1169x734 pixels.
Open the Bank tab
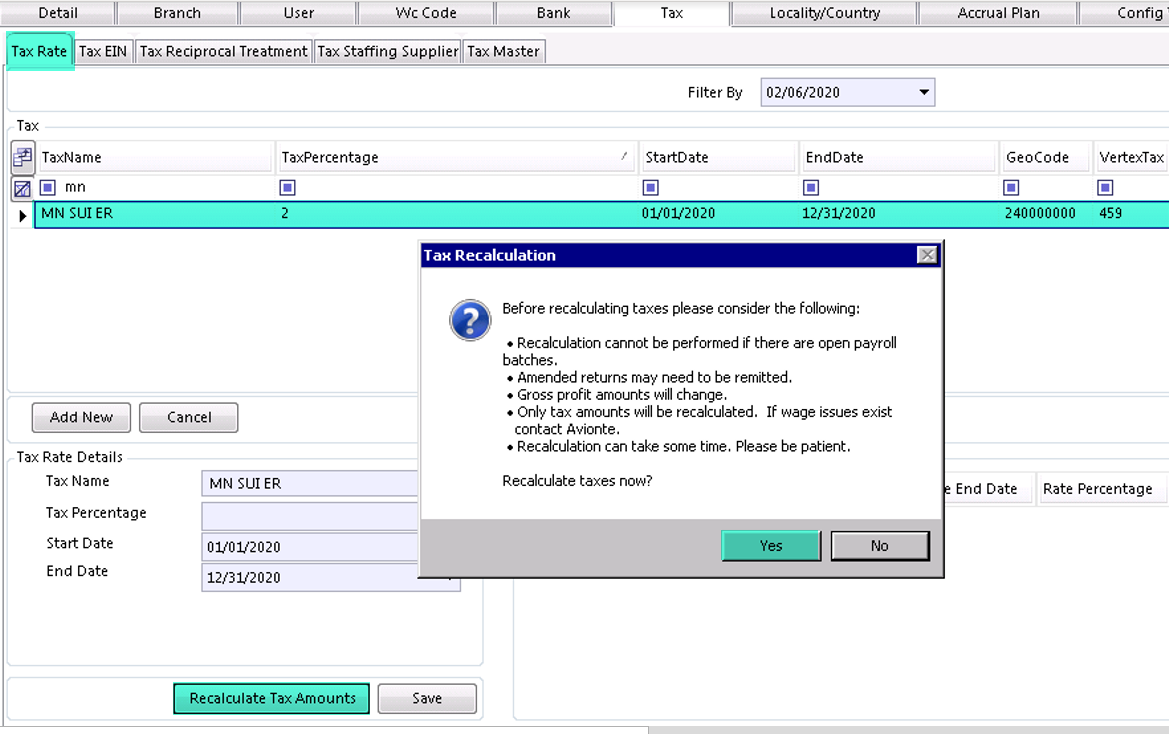[x=553, y=13]
